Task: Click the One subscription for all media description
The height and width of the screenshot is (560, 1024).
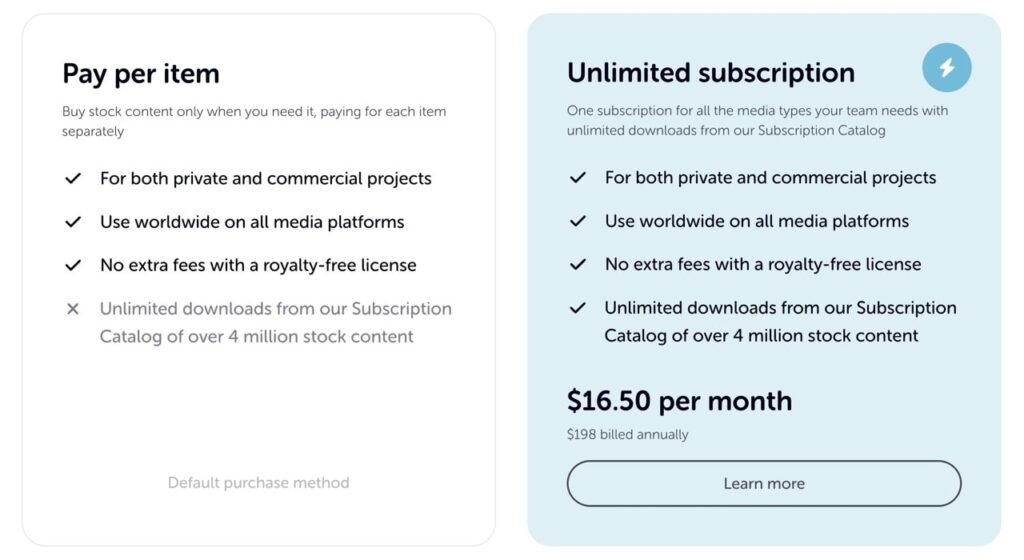Action: point(758,120)
